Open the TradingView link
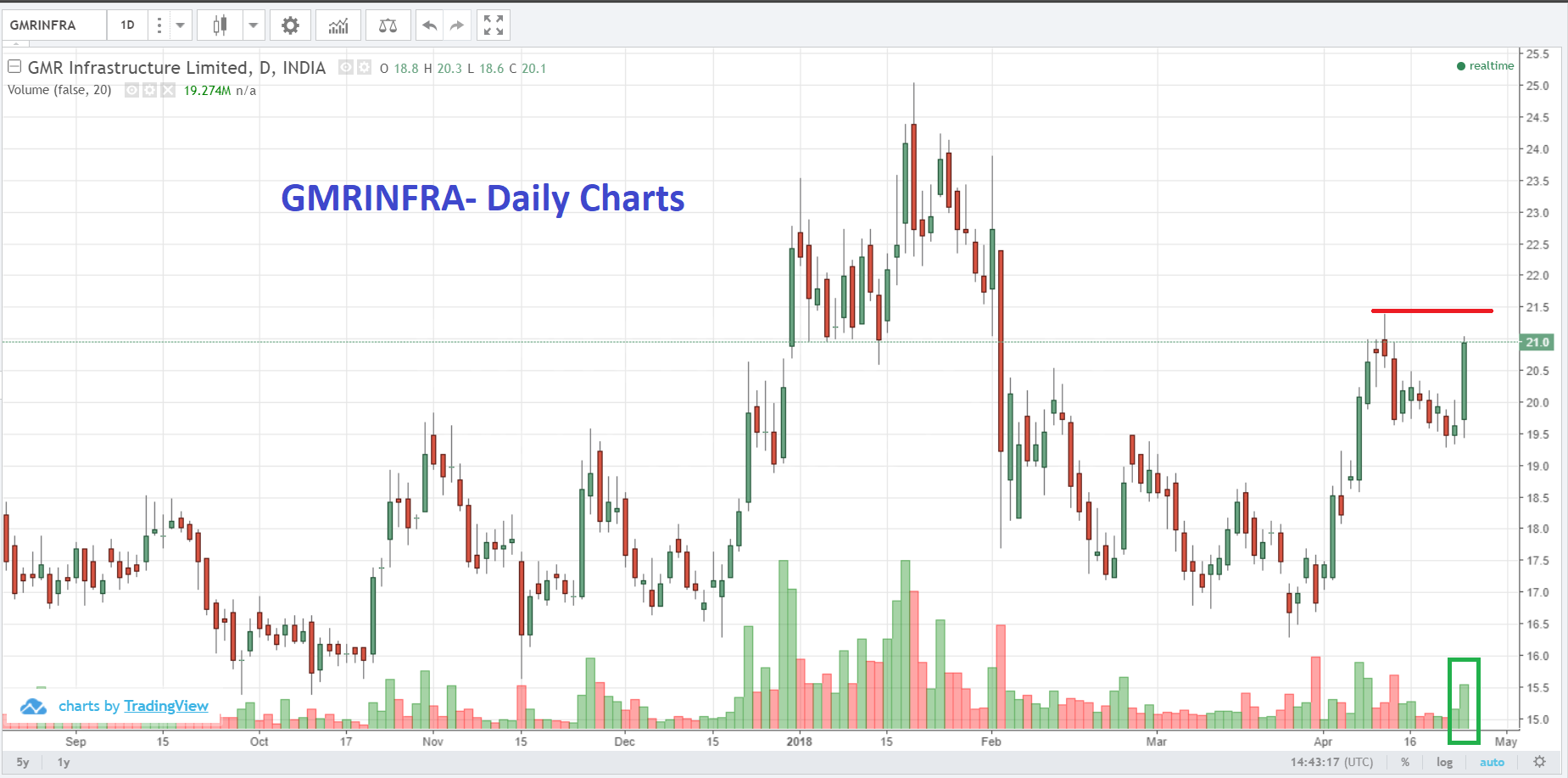Image resolution: width=1568 pixels, height=778 pixels. (x=166, y=706)
